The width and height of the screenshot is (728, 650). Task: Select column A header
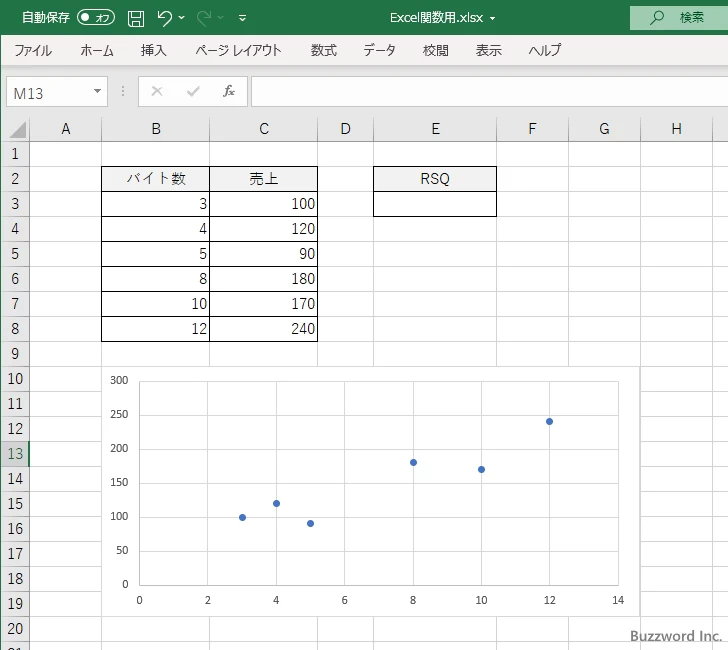(65, 129)
